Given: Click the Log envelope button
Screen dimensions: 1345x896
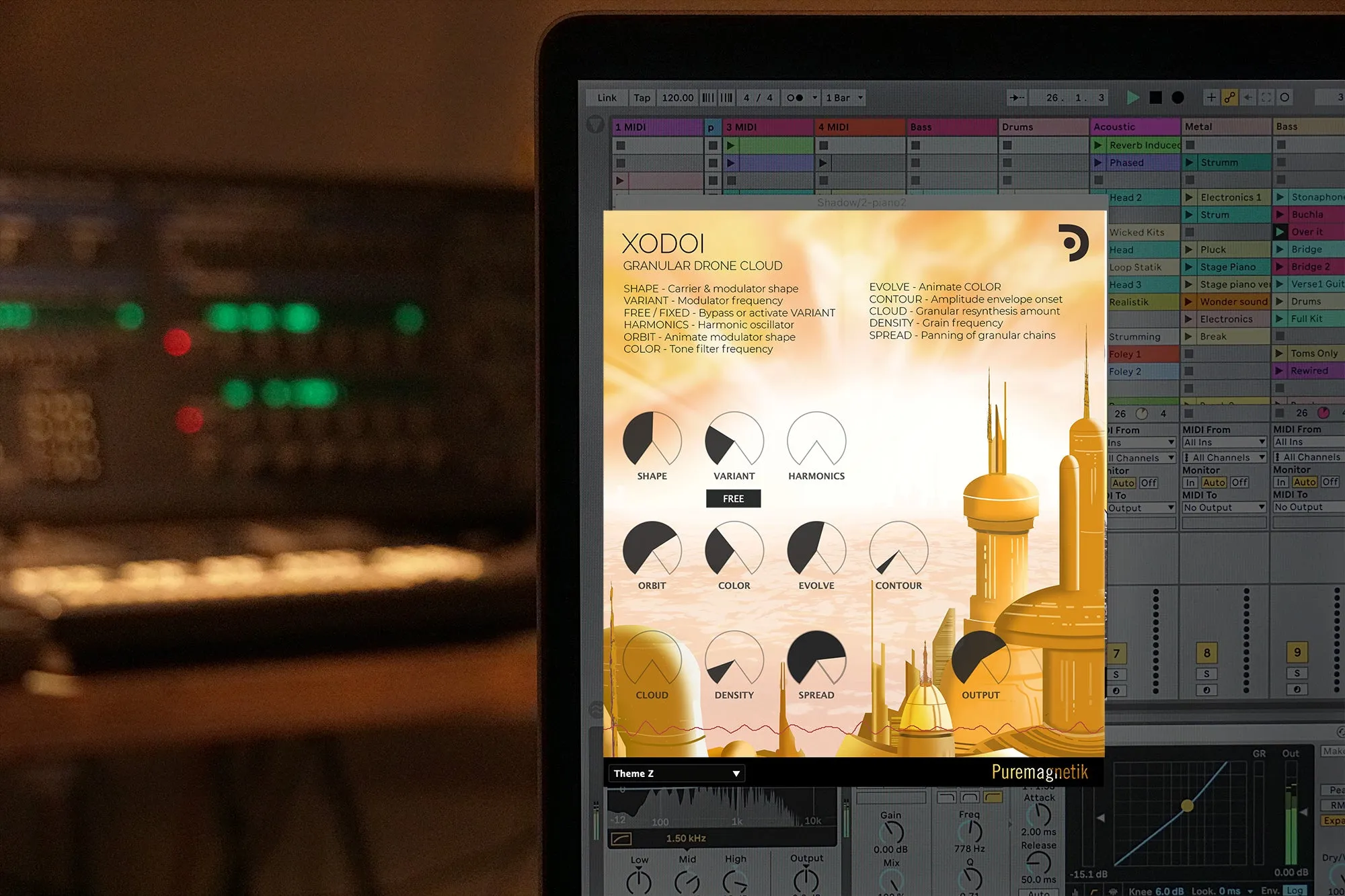Looking at the screenshot, I should click(1295, 891).
